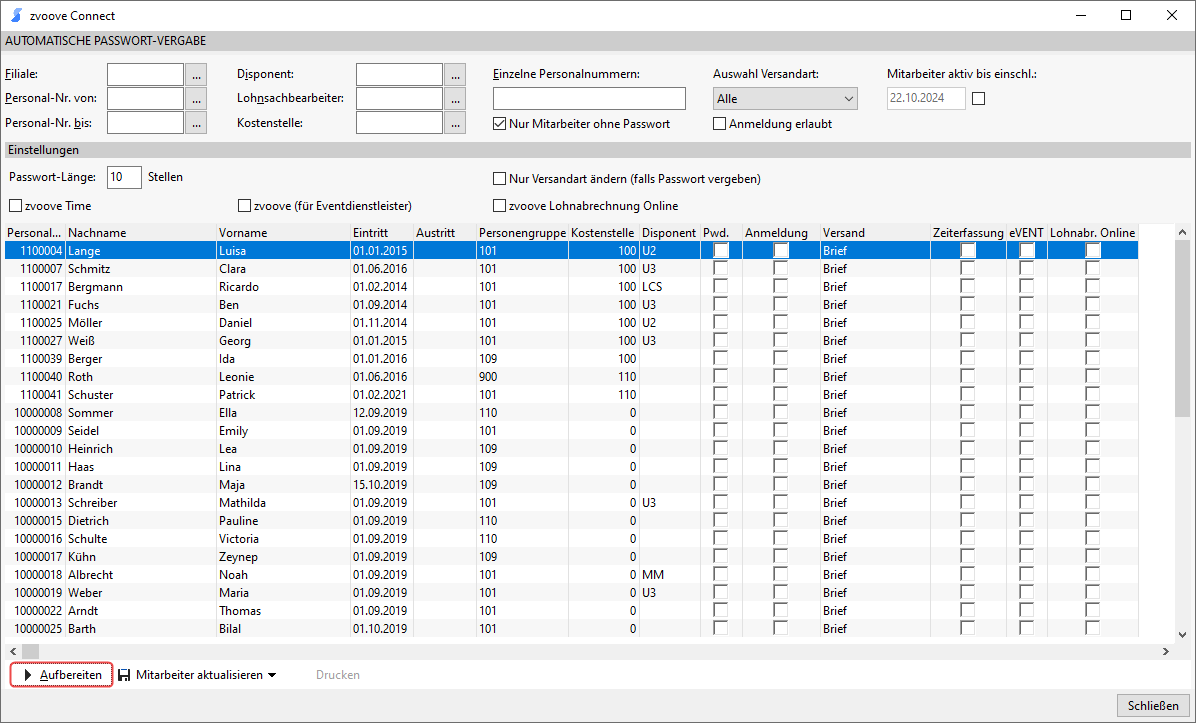The height and width of the screenshot is (723, 1196).
Task: Tick eVENT checkbox for Möller Daniel
Action: [x=1027, y=323]
